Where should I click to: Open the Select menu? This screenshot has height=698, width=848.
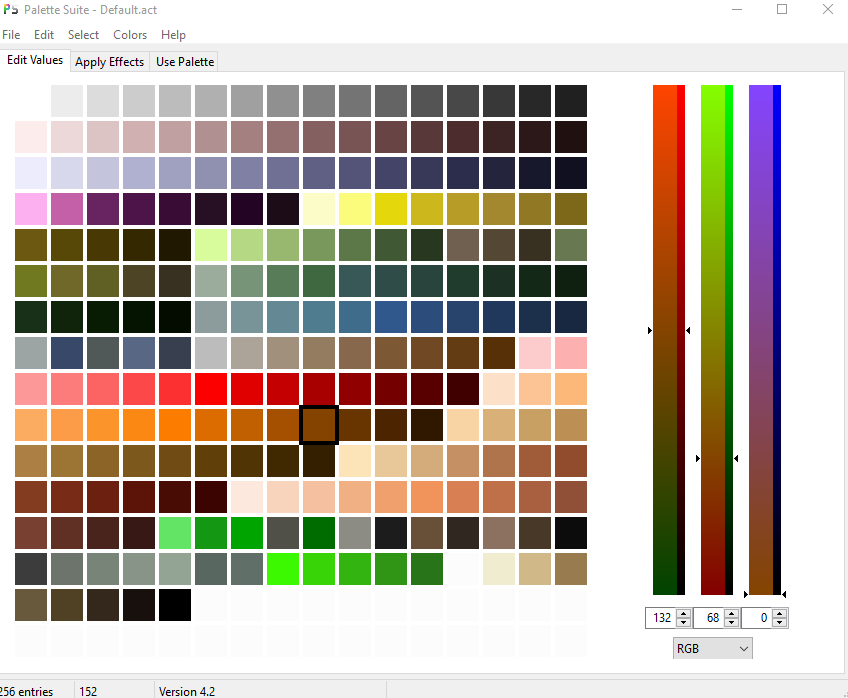[83, 35]
